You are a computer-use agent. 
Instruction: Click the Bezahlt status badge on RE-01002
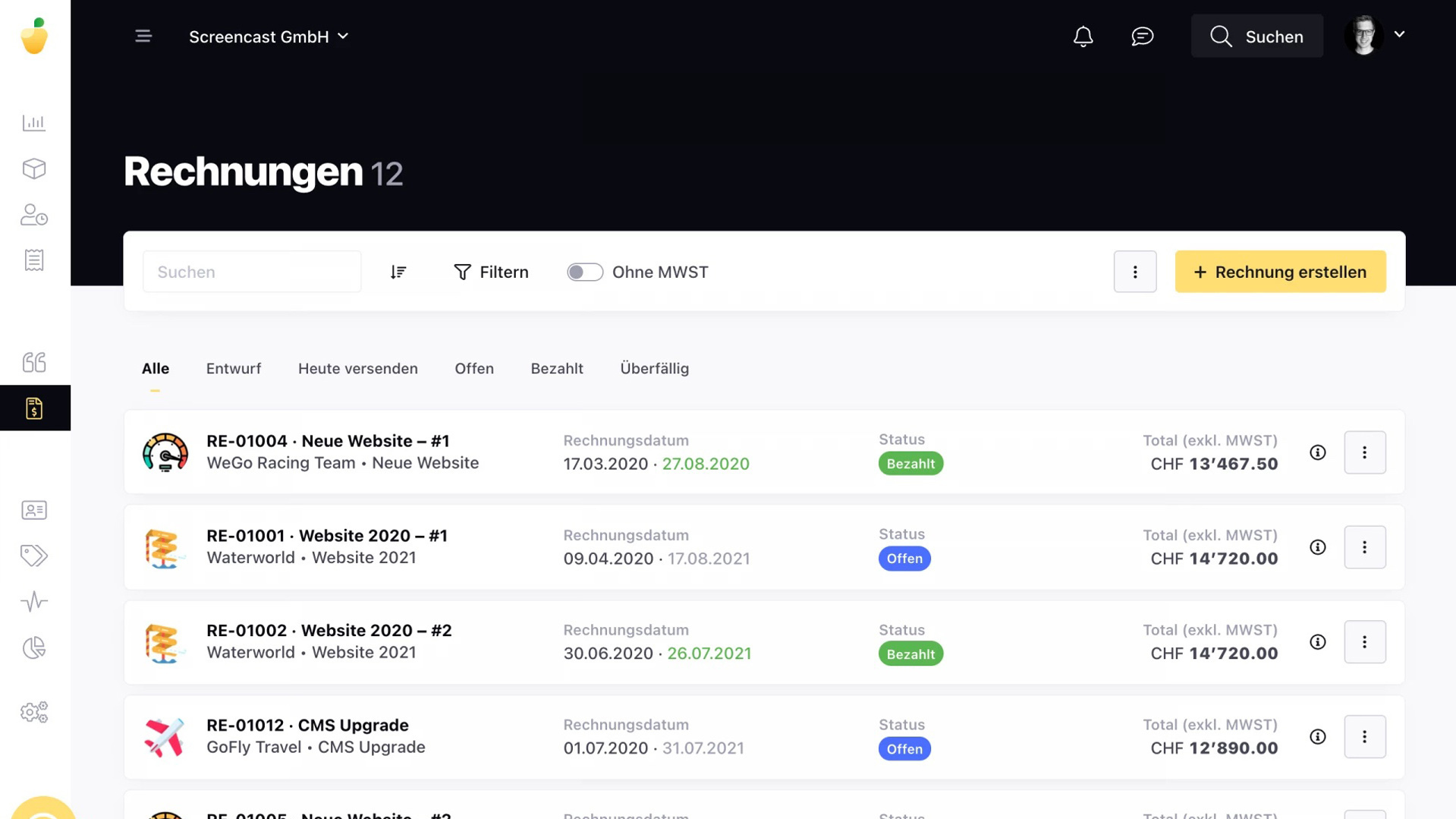[910, 654]
